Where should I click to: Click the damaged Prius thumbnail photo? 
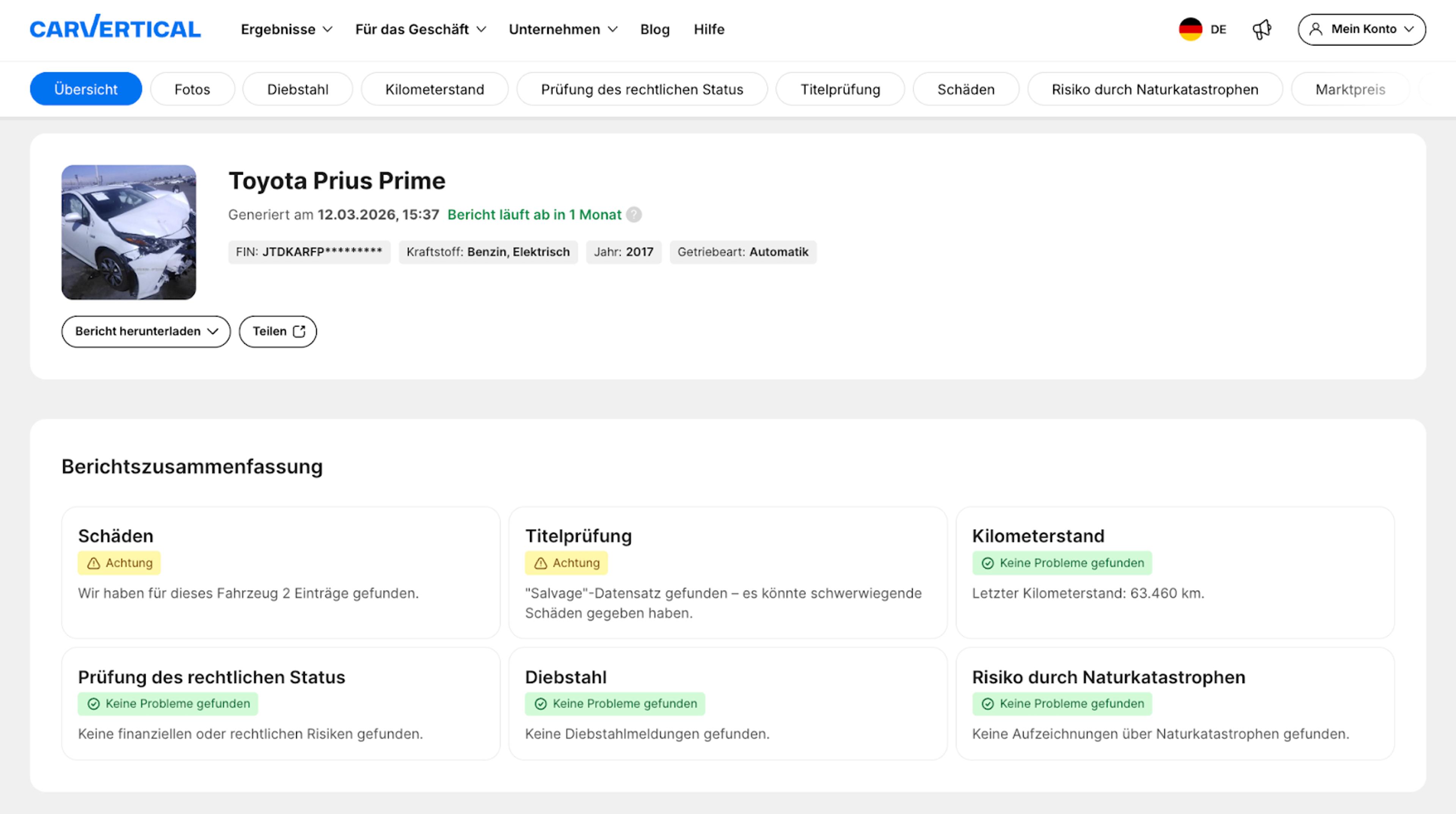click(x=129, y=232)
